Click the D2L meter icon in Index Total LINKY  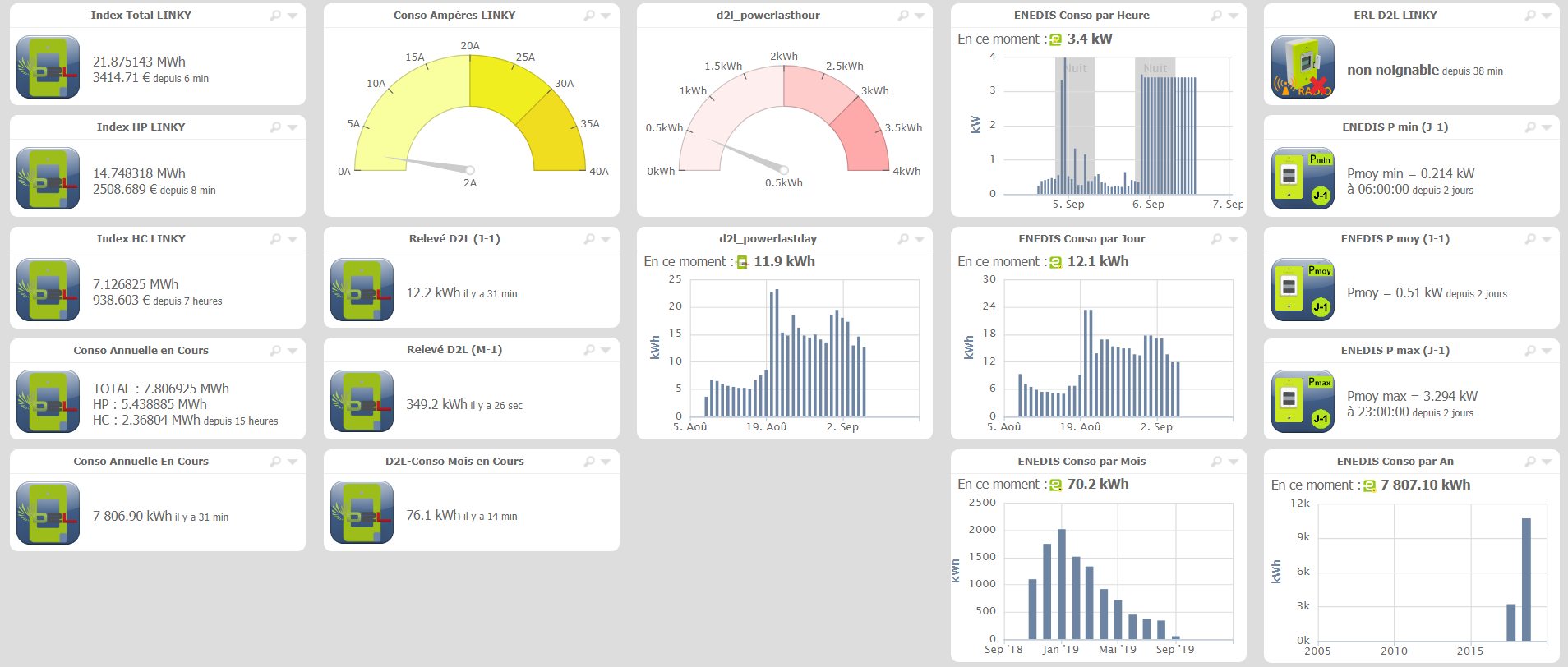tap(48, 67)
